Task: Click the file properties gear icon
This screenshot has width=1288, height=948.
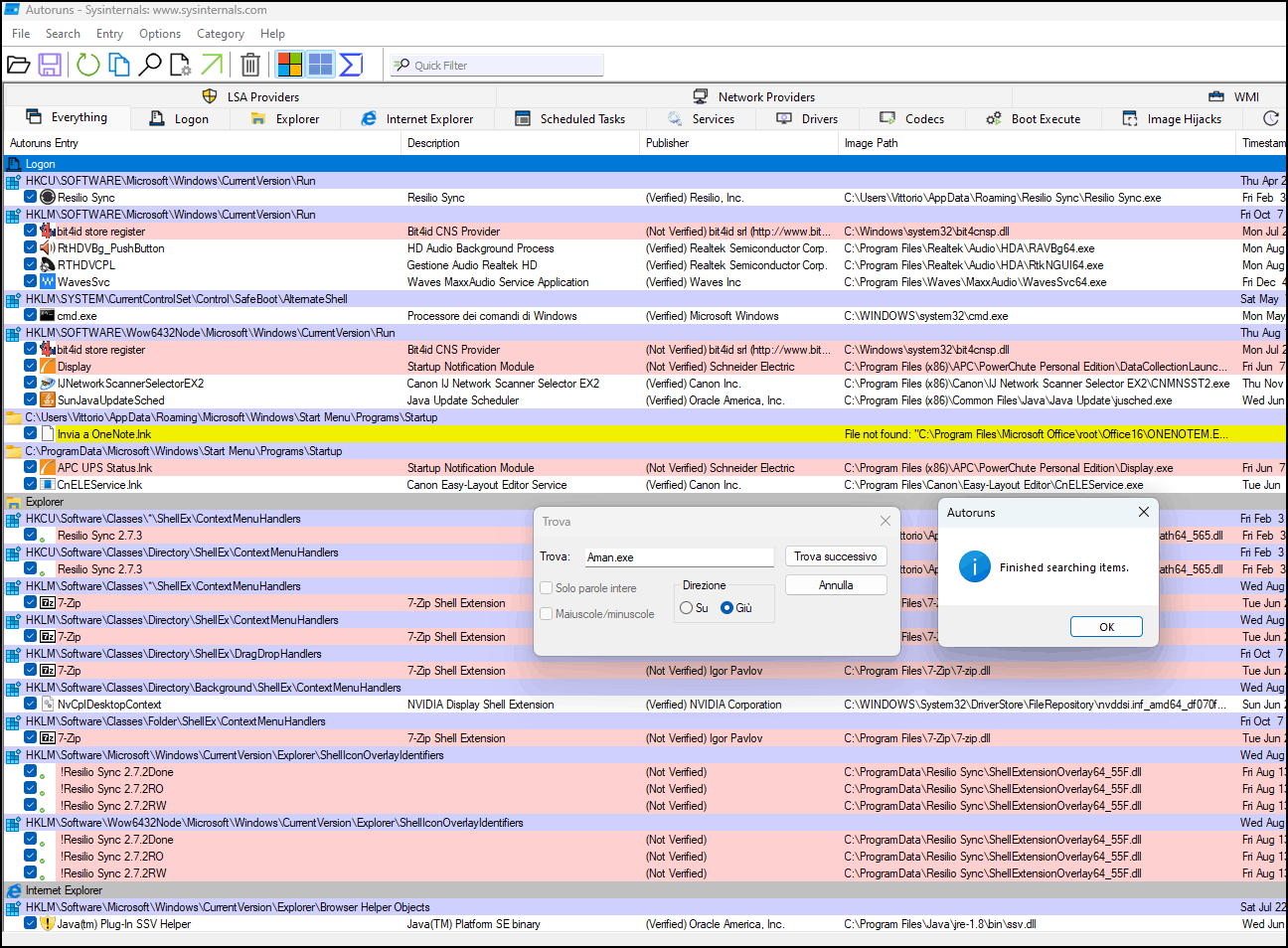Action: 181,66
